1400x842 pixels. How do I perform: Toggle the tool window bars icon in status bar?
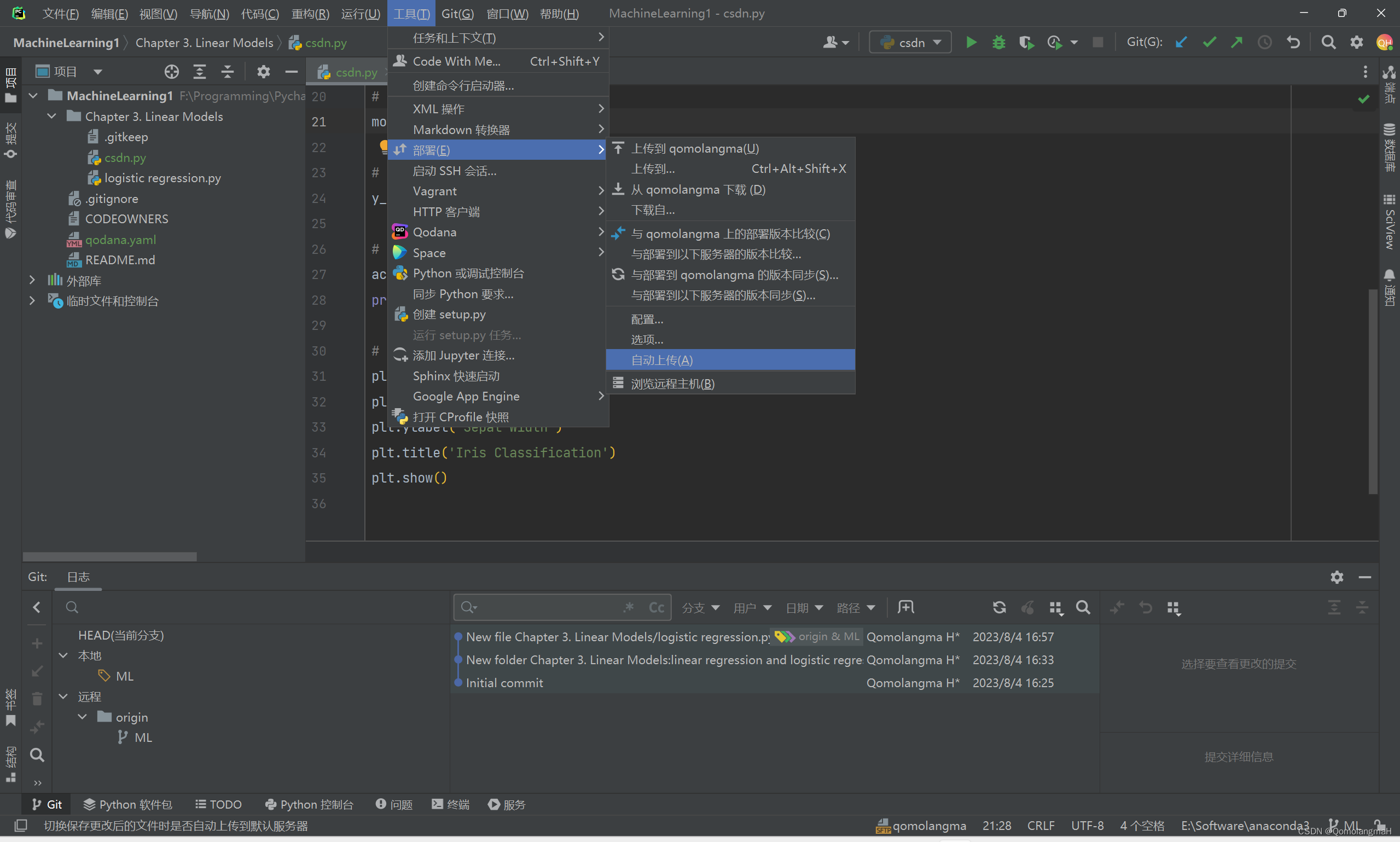(21, 826)
